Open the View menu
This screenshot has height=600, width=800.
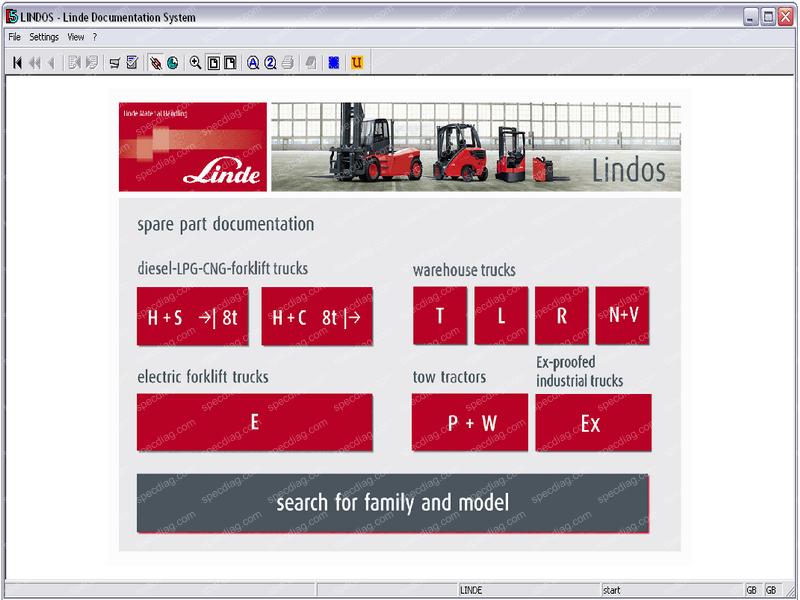click(x=76, y=37)
